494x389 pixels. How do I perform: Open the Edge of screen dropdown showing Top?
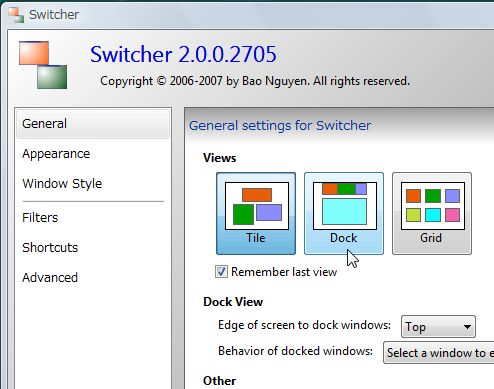tap(438, 327)
